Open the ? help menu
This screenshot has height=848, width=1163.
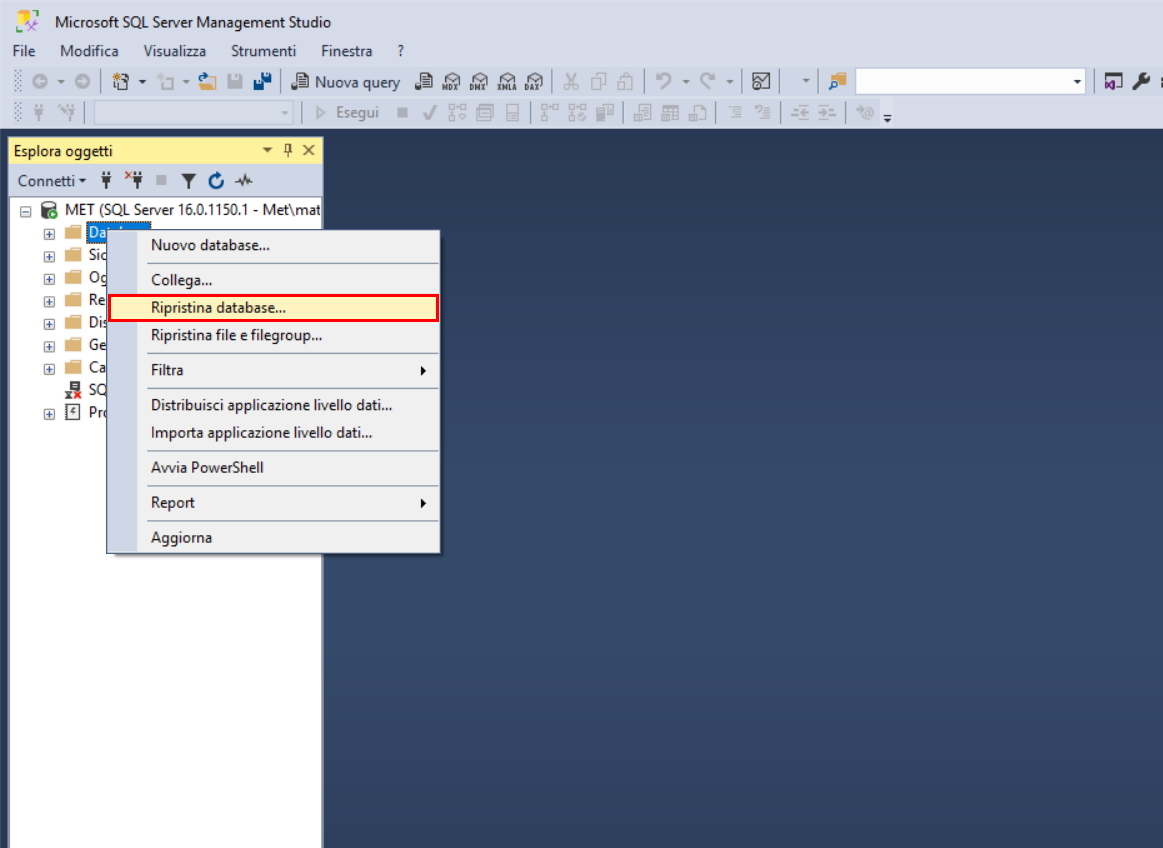coord(401,51)
